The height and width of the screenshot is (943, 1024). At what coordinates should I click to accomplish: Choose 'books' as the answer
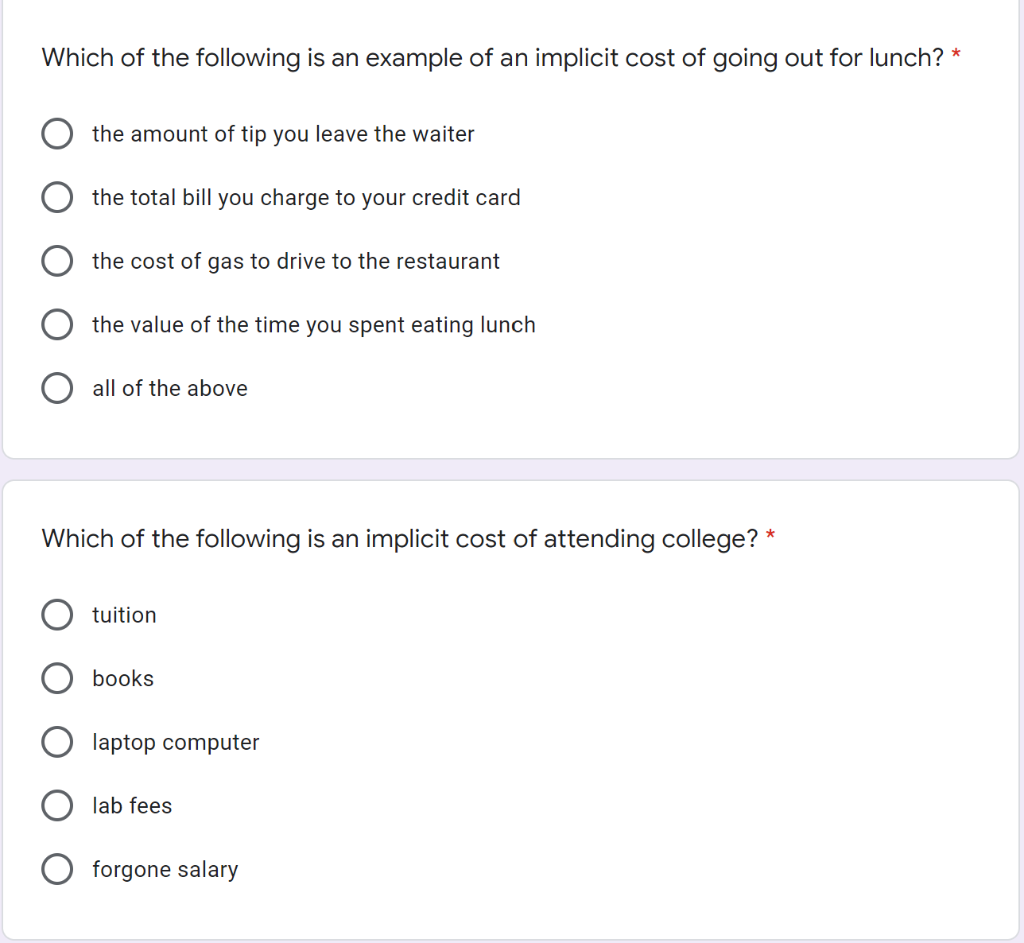(57, 679)
